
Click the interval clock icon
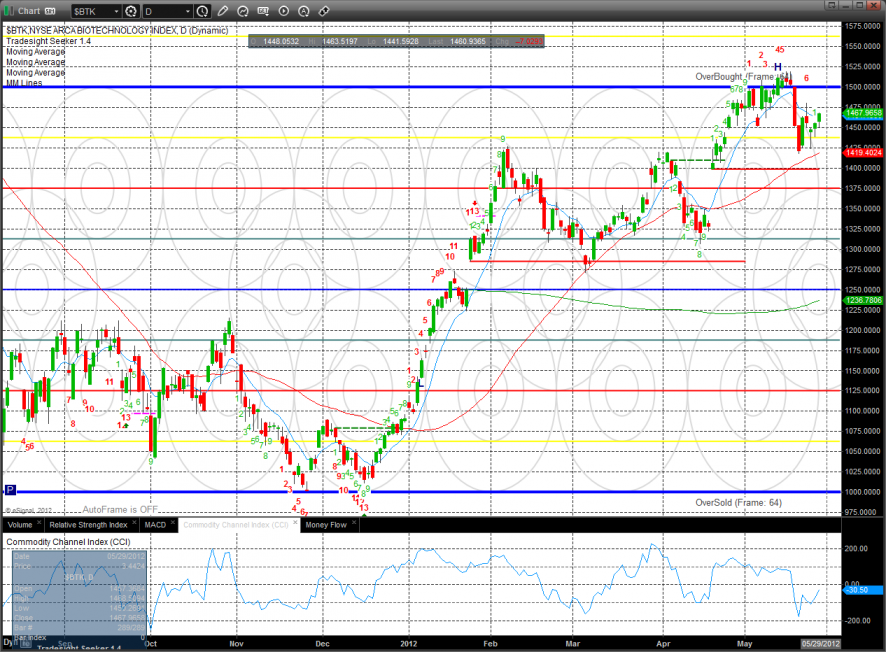(x=203, y=11)
